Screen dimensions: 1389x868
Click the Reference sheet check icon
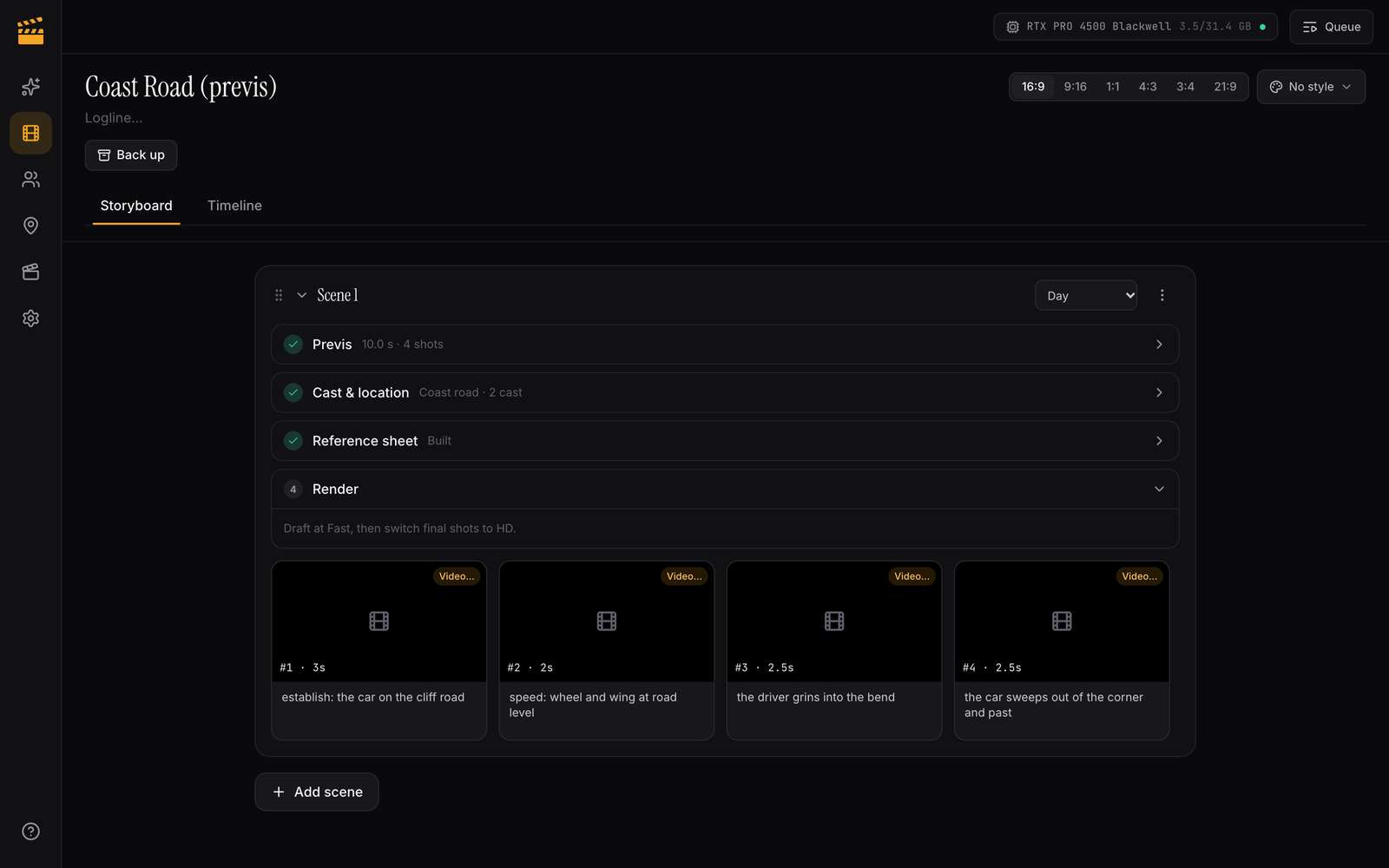click(293, 441)
